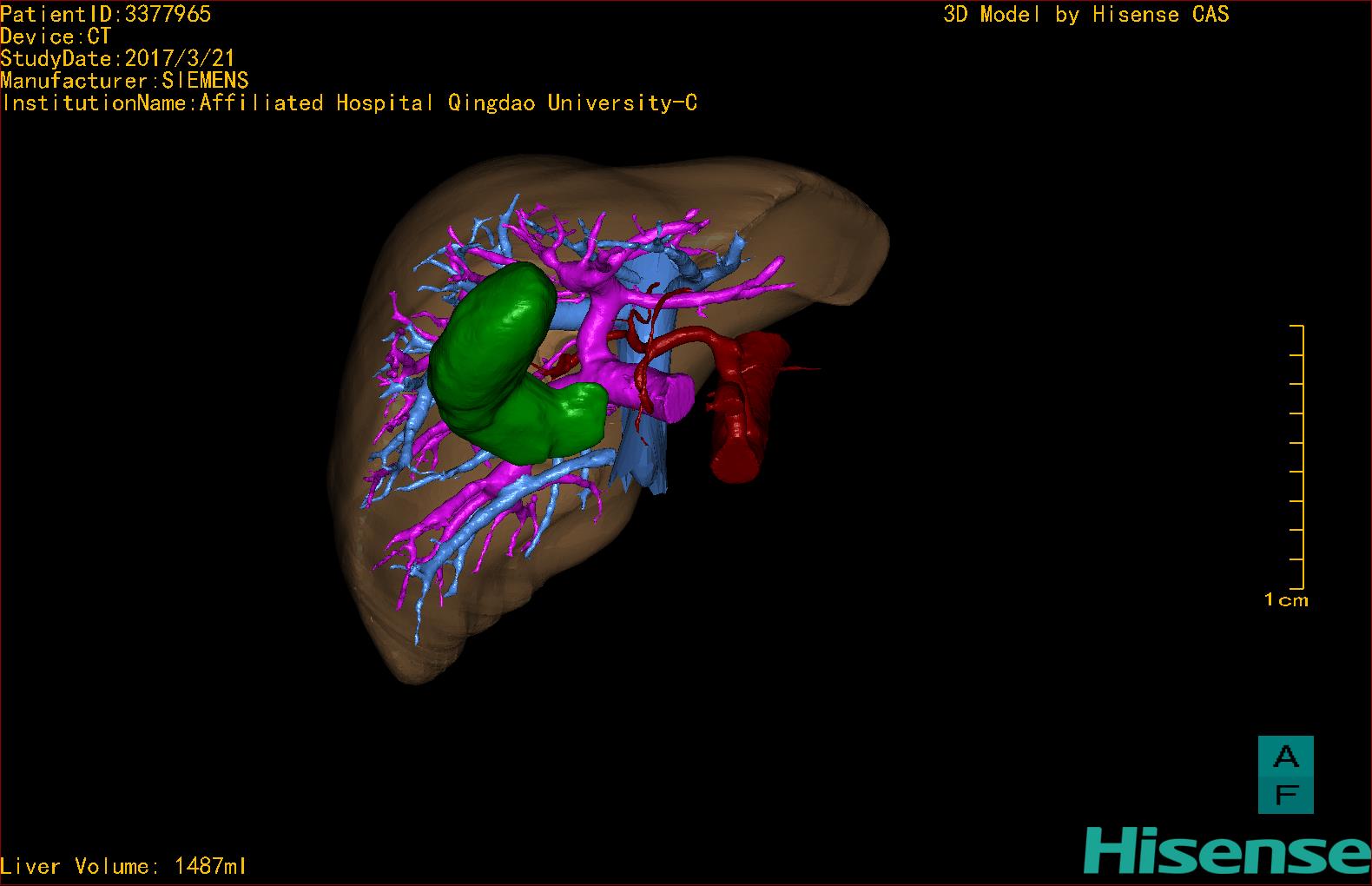Image resolution: width=1372 pixels, height=886 pixels.
Task: Click the topmost tick of the scale bar
Action: (x=1297, y=327)
